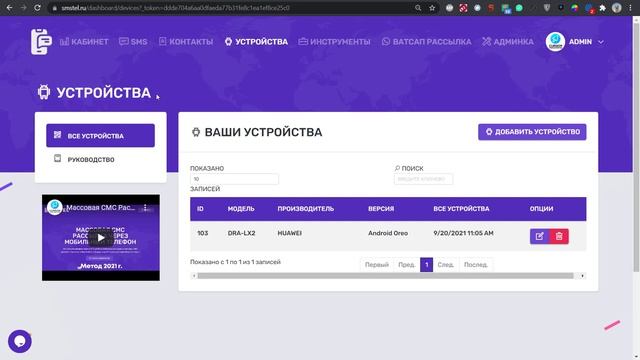
Task: Click the table scrollbar's left arrow
Action: pyautogui.click(x=194, y=276)
